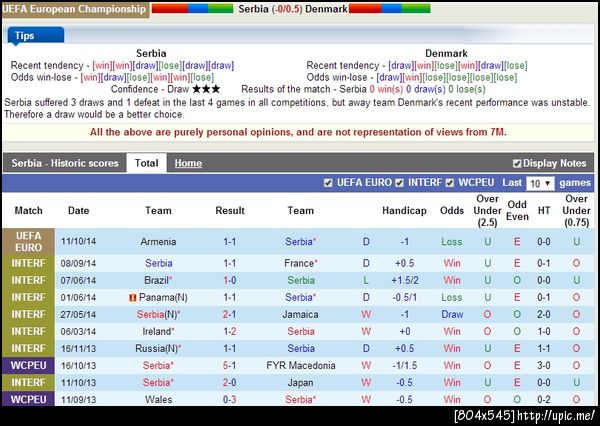Click the Panama red card icon

click(133, 297)
